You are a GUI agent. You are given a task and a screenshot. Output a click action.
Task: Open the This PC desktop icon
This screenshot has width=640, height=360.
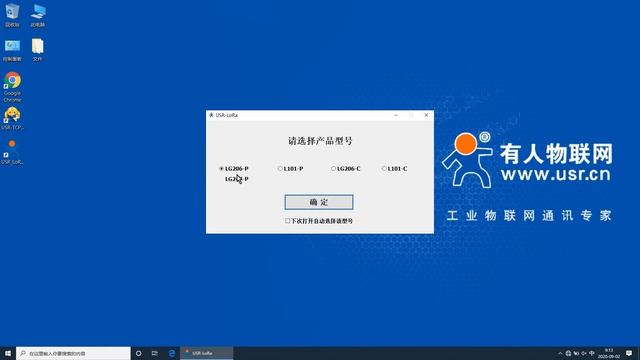[38, 15]
